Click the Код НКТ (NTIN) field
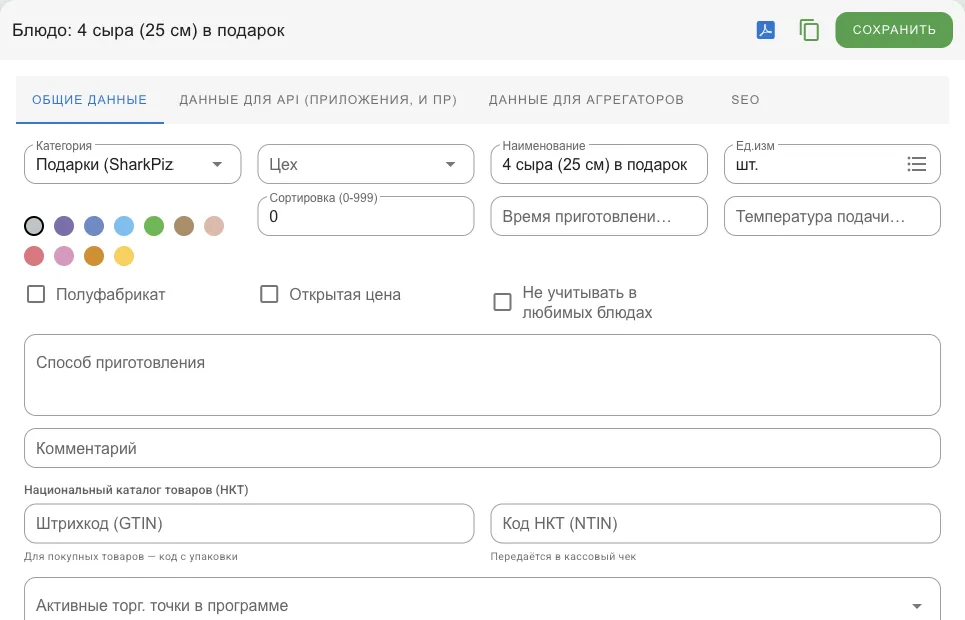 click(715, 523)
